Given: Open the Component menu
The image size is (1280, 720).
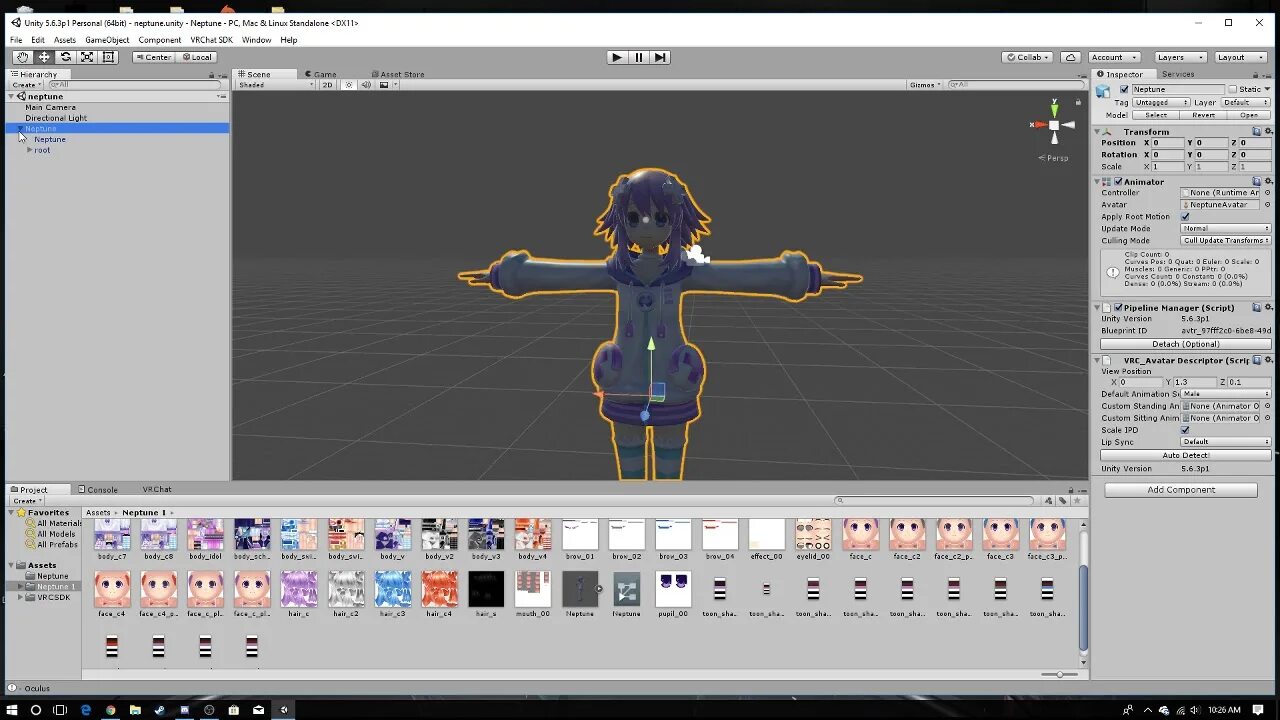Looking at the screenshot, I should pos(160,40).
